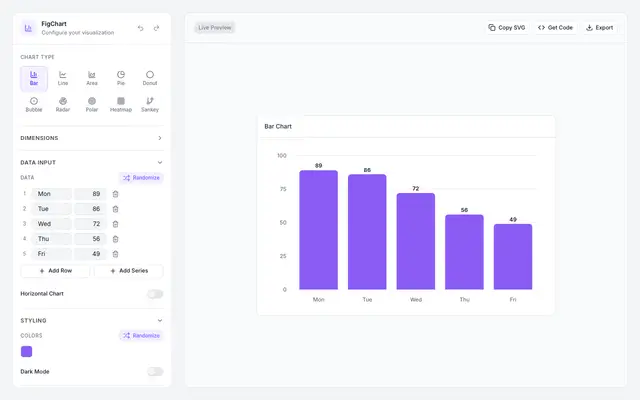Collapse the Styling section

92,320
